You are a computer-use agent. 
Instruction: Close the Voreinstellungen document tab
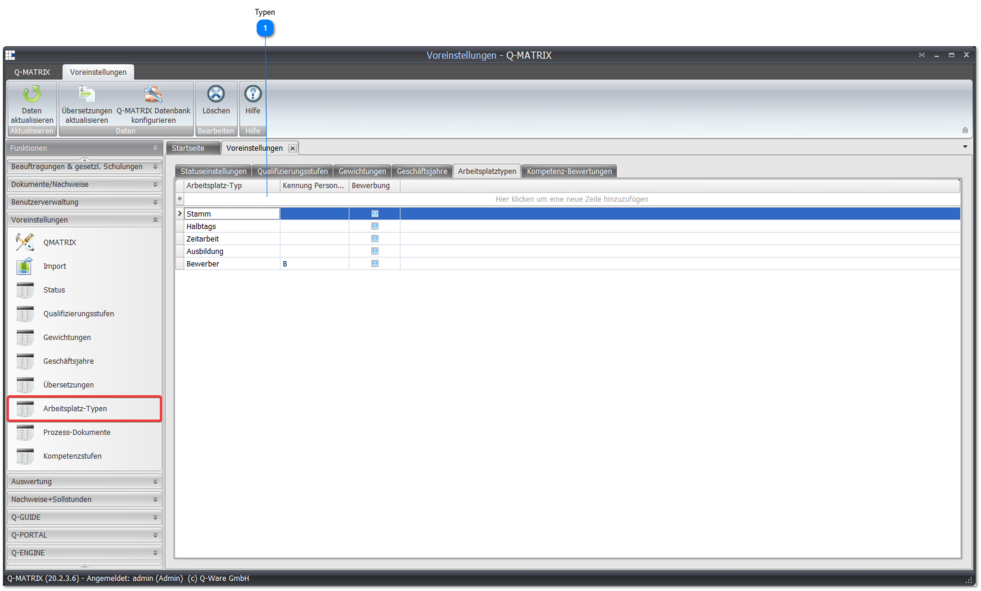coord(292,148)
